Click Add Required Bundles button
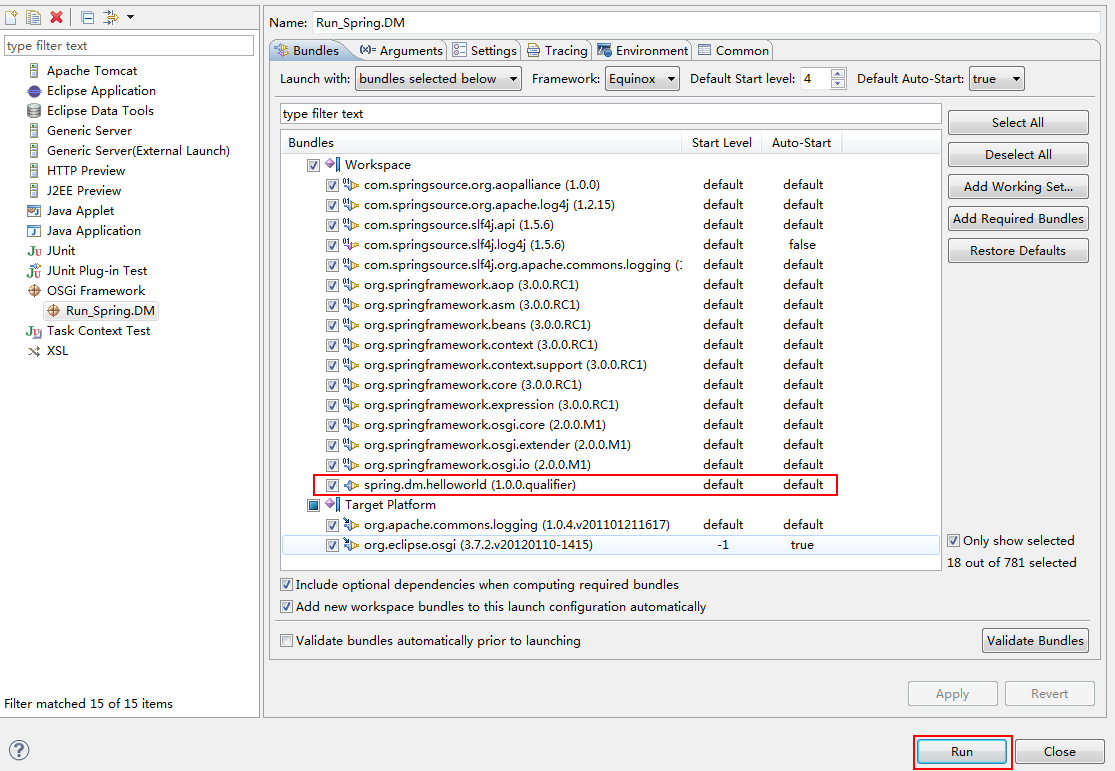Screen dimensions: 1115x771 click(x=1018, y=218)
